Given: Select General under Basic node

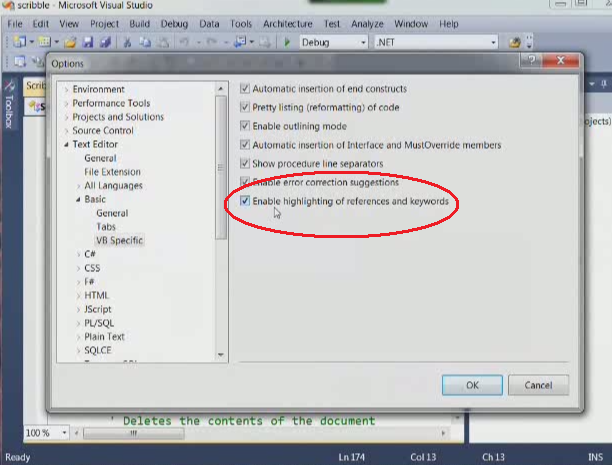Looking at the screenshot, I should tap(112, 213).
